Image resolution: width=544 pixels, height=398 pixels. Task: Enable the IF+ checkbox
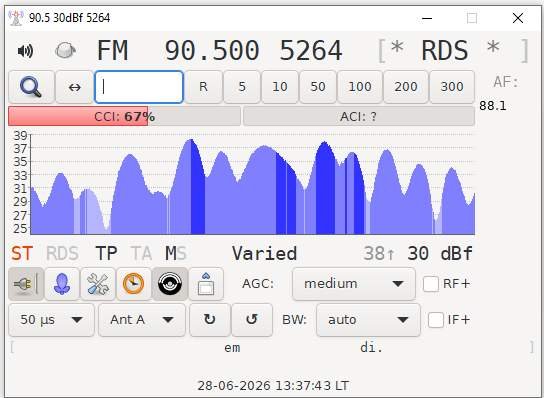[436, 320]
